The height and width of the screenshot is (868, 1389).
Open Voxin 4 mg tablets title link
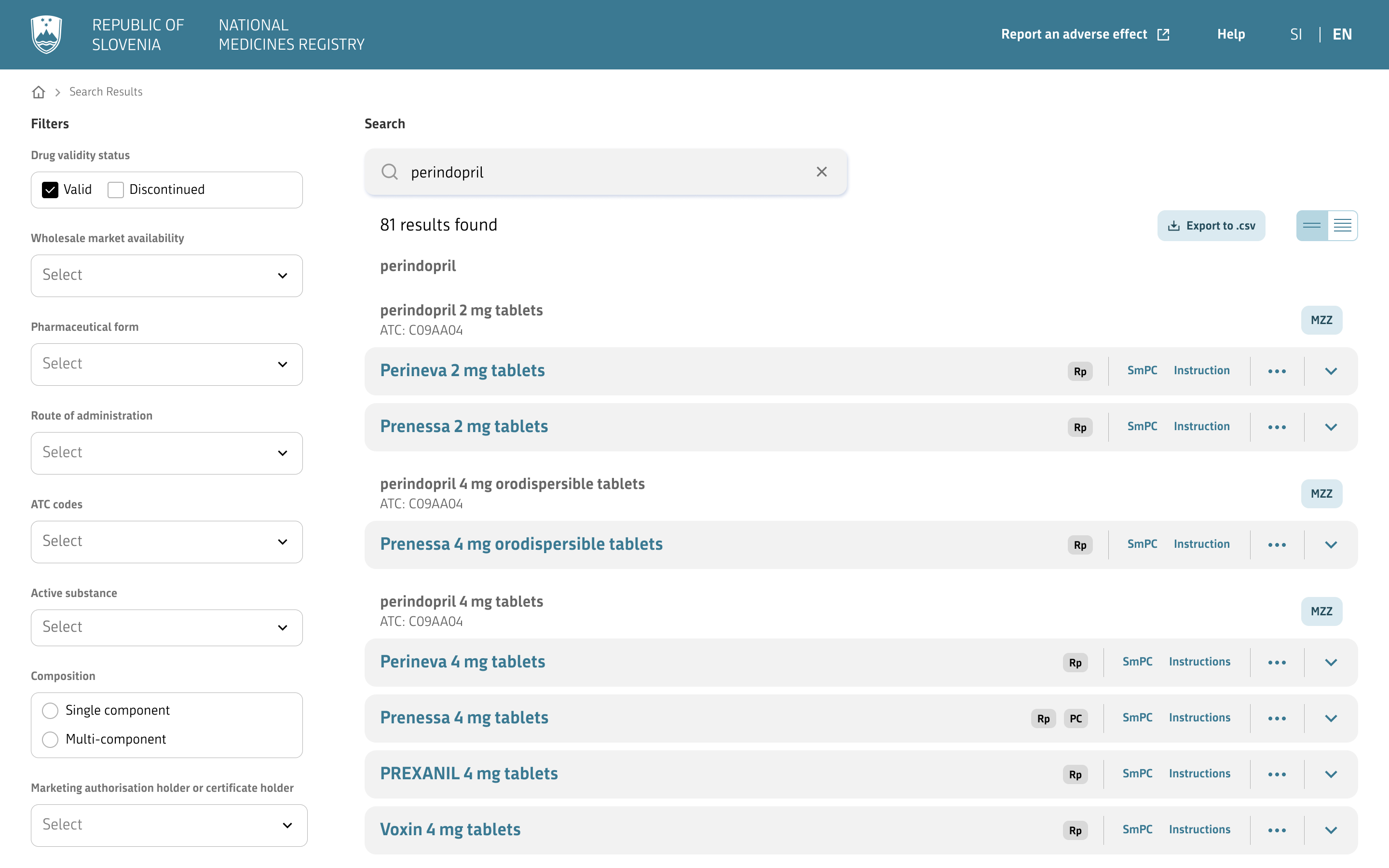[450, 829]
